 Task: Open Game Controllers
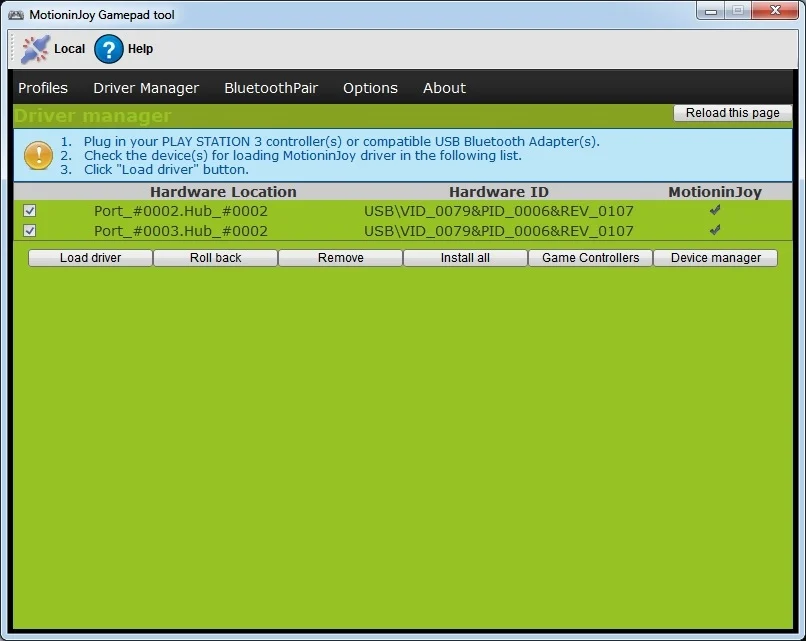pyautogui.click(x=591, y=258)
